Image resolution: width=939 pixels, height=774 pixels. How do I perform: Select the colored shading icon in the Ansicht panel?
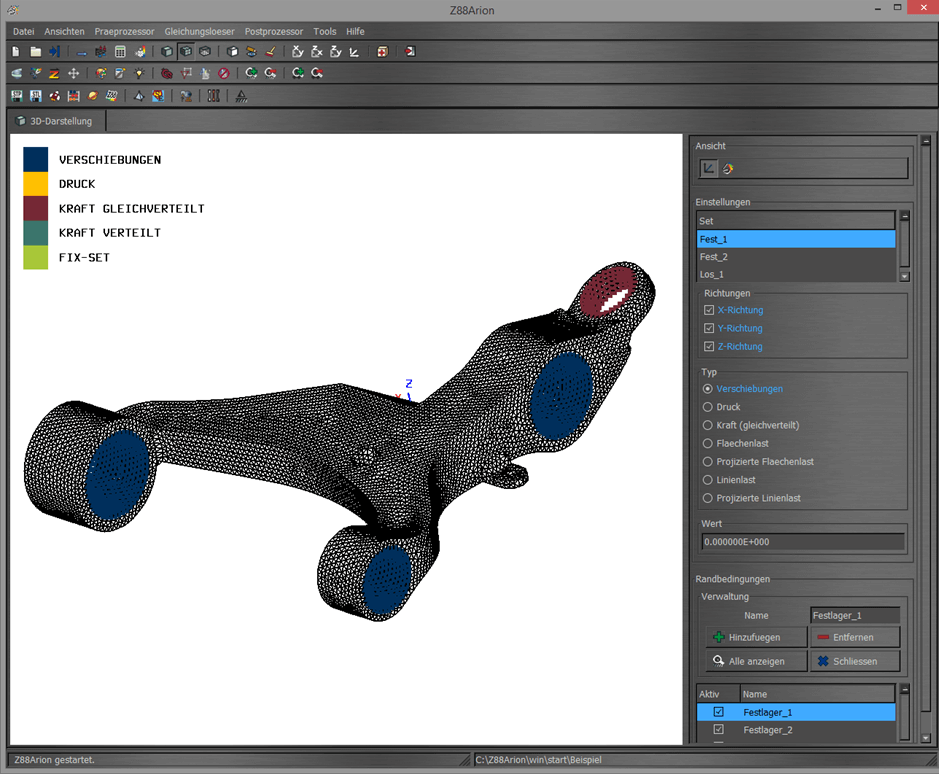coord(728,168)
